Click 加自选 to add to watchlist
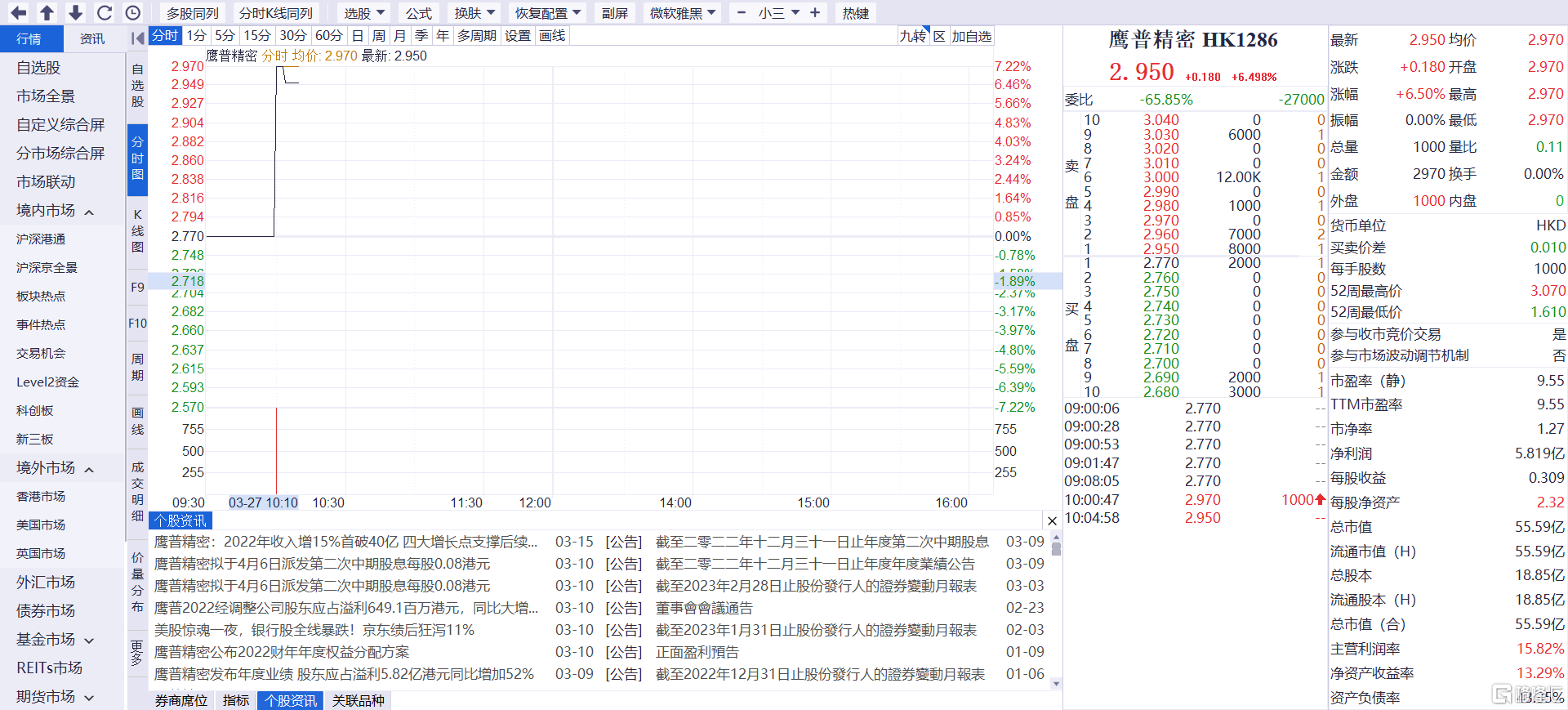 [972, 36]
